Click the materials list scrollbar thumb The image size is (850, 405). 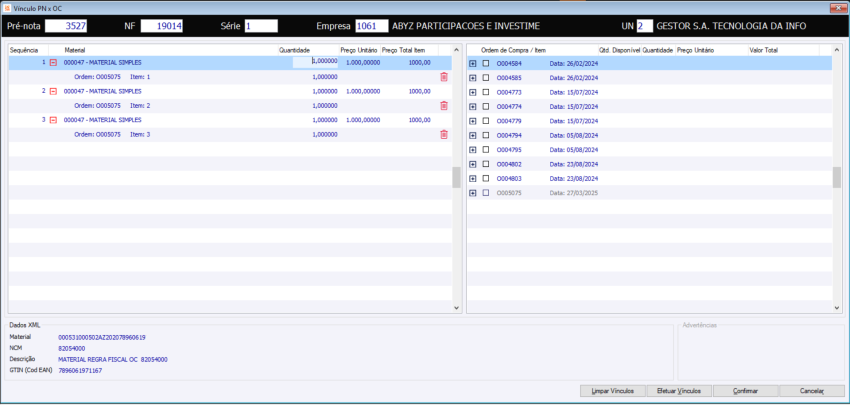pyautogui.click(x=456, y=177)
